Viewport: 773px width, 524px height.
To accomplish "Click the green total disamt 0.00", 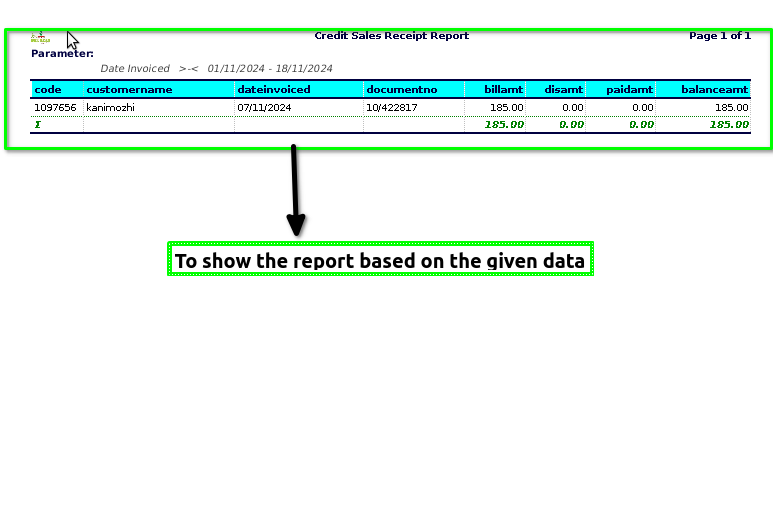I will coord(572,125).
